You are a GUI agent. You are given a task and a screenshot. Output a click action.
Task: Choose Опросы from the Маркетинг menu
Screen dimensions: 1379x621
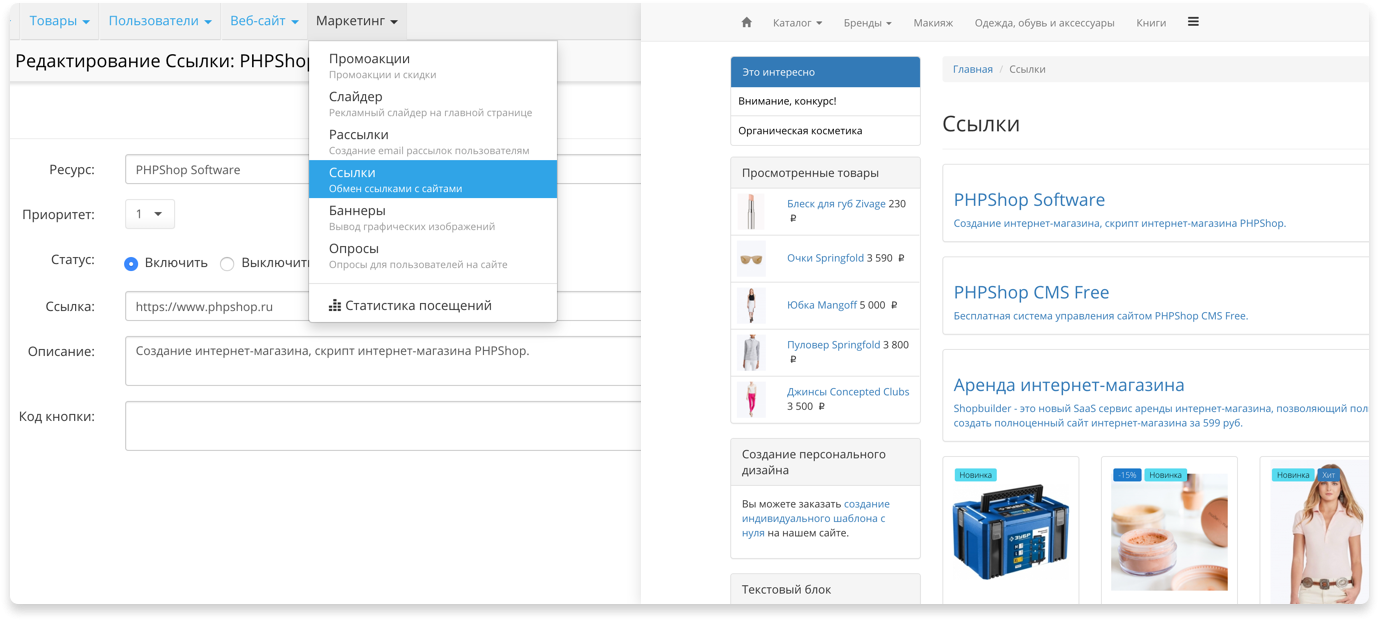point(433,255)
